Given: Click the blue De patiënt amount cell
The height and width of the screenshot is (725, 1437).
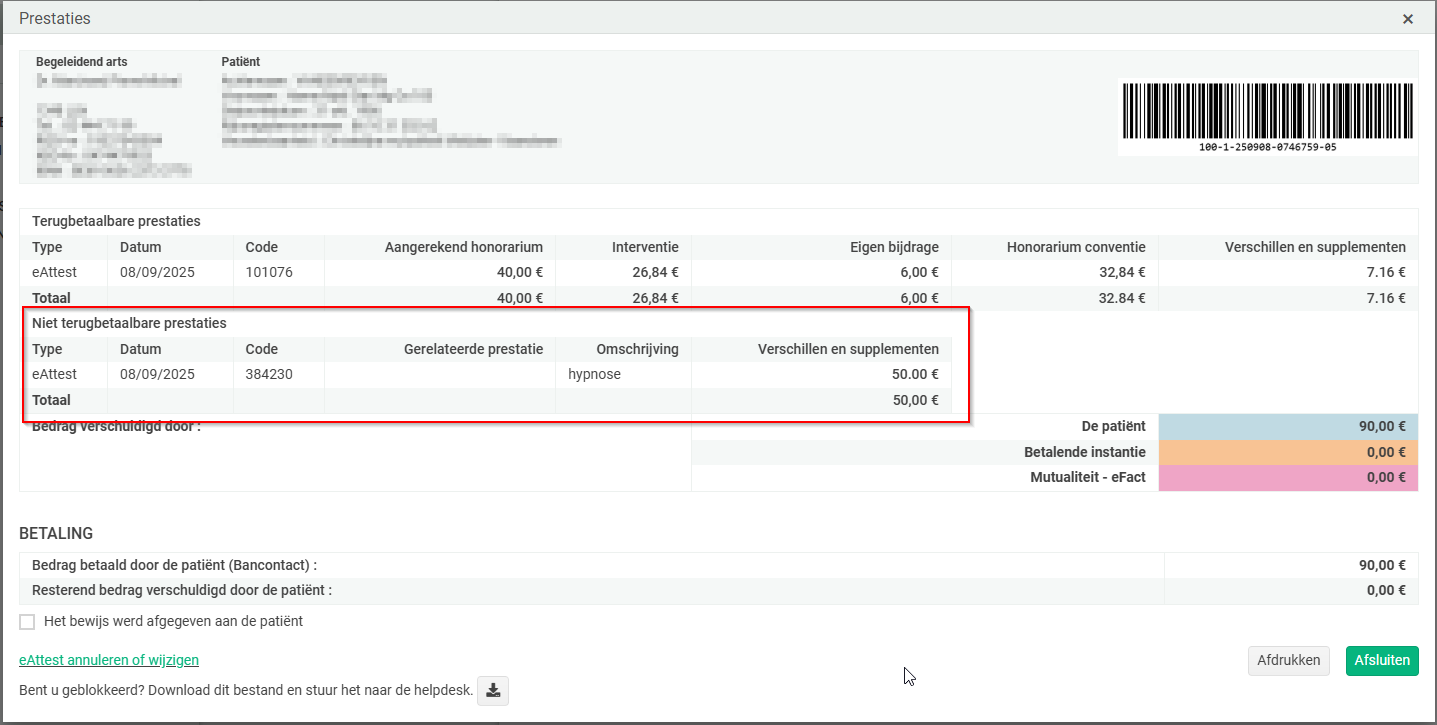Looking at the screenshot, I should pyautogui.click(x=1288, y=426).
